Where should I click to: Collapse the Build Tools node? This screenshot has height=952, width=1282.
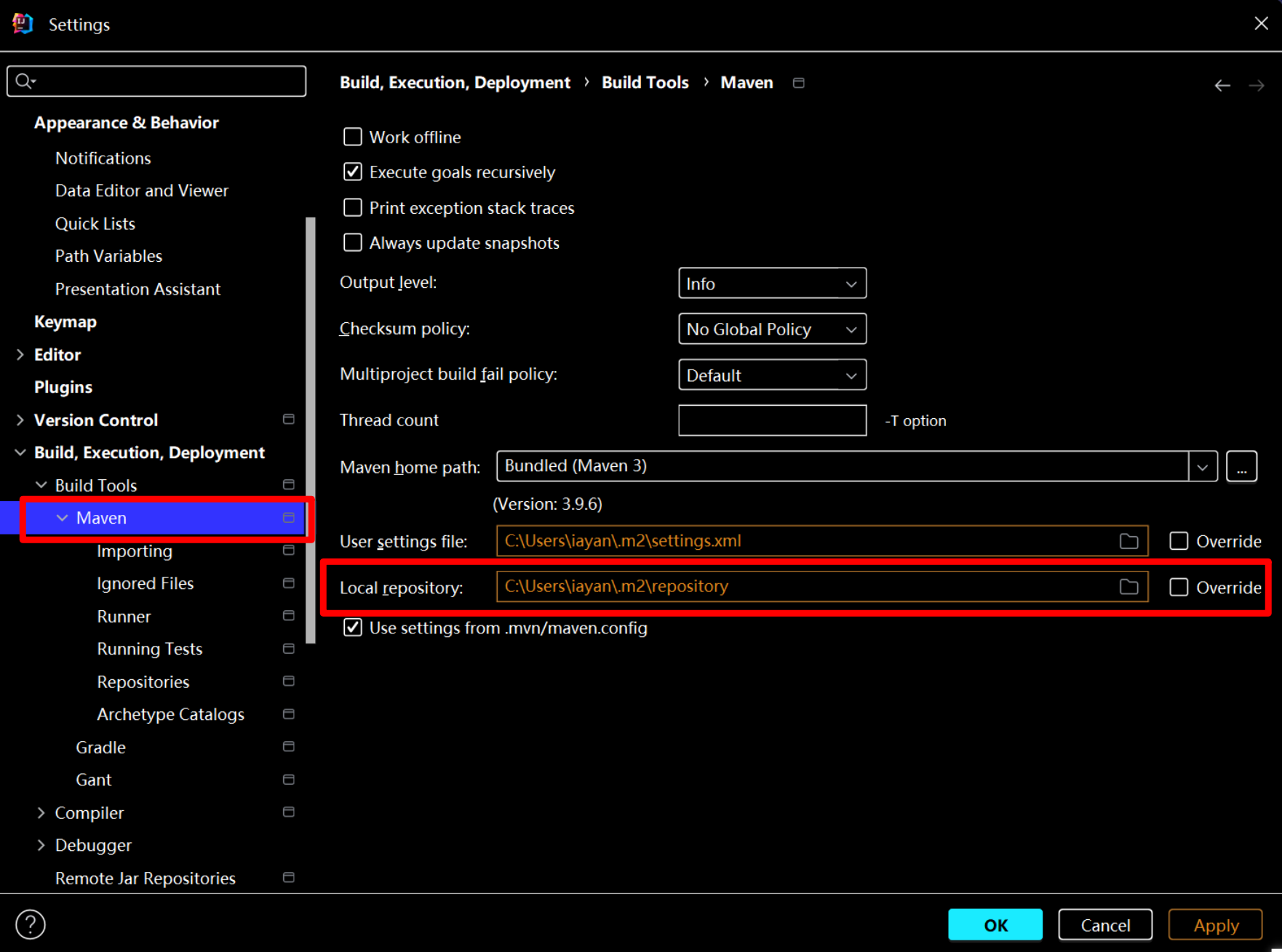pyautogui.click(x=41, y=485)
